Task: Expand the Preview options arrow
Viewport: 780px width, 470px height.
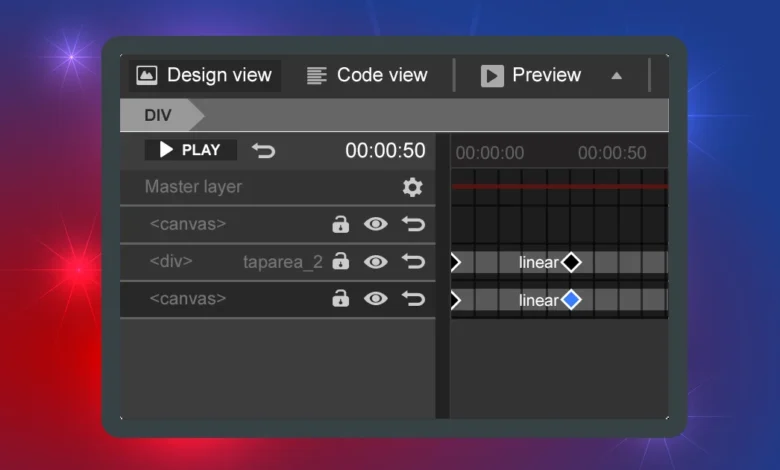Action: 616,75
